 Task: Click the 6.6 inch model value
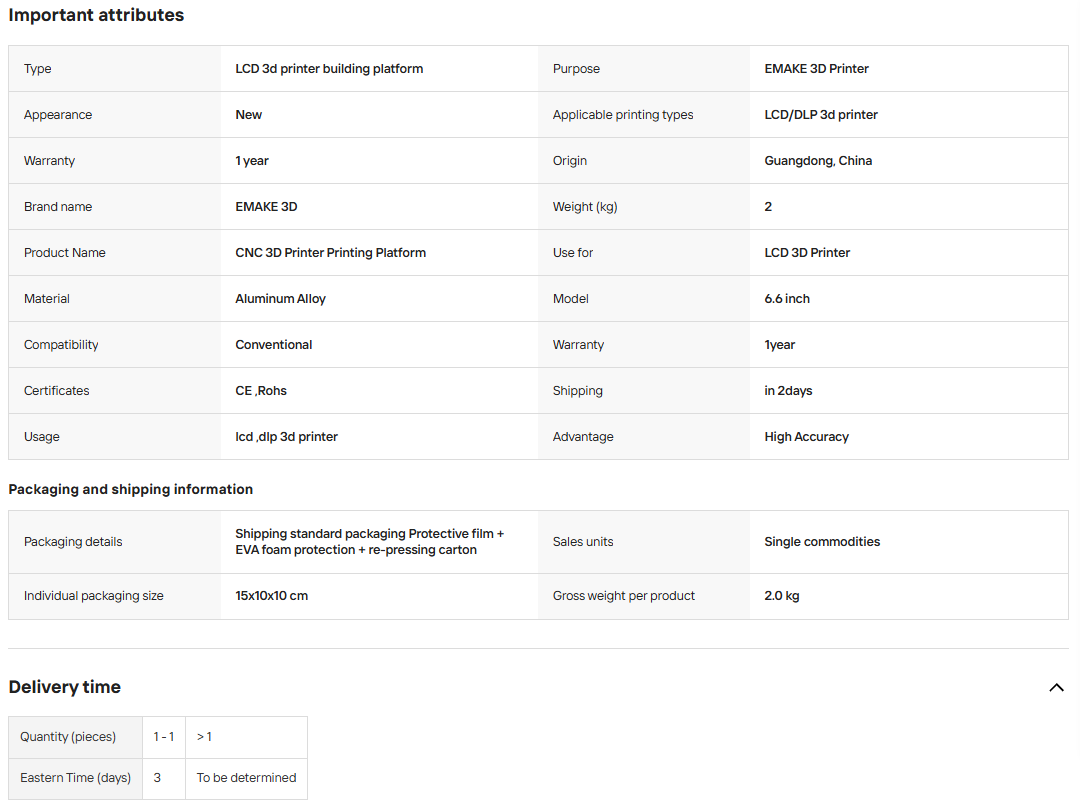tap(787, 299)
